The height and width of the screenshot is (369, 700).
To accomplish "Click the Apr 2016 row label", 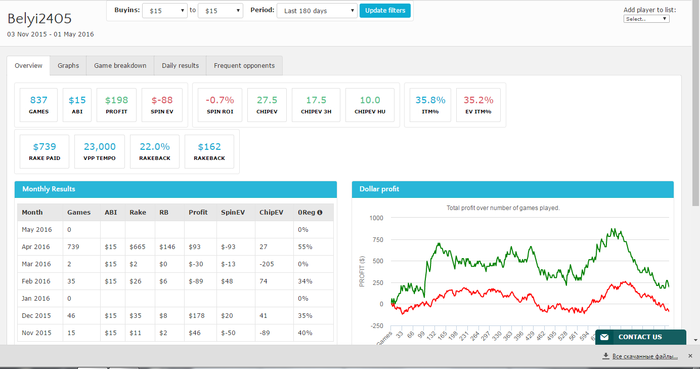I will [36, 247].
